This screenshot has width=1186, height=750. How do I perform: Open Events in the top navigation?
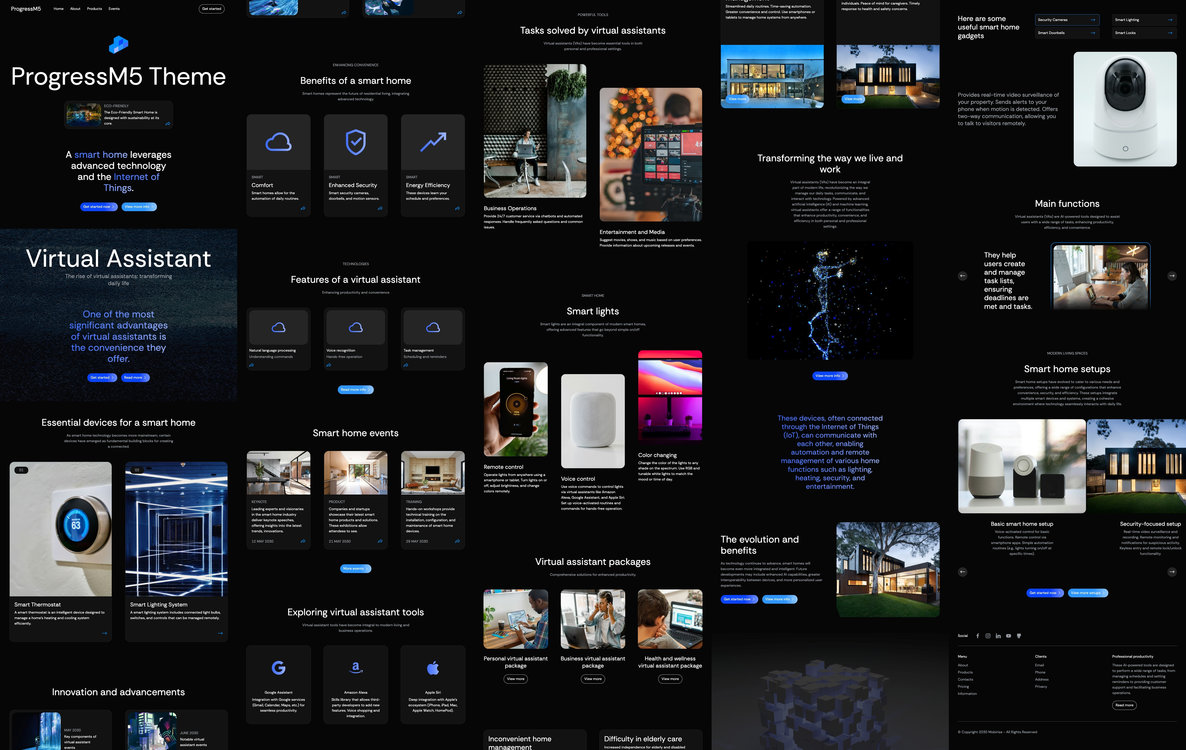(114, 8)
